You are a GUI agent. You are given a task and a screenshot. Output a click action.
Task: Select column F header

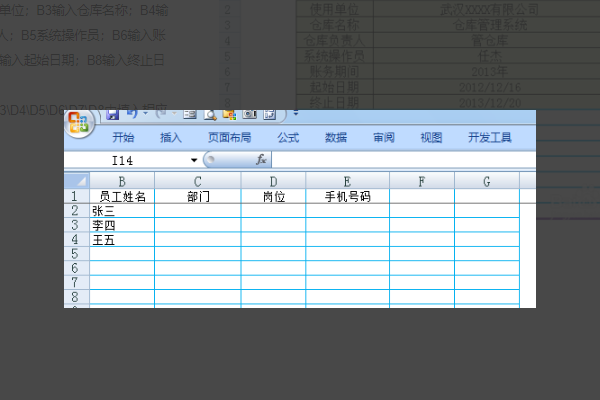(x=422, y=181)
